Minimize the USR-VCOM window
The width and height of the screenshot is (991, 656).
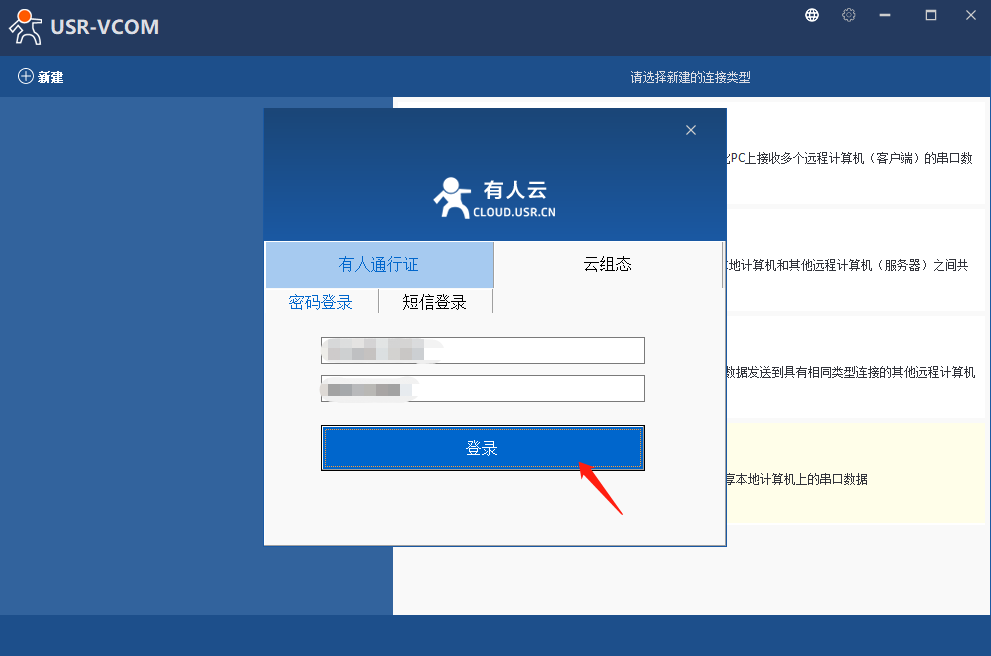pyautogui.click(x=884, y=15)
